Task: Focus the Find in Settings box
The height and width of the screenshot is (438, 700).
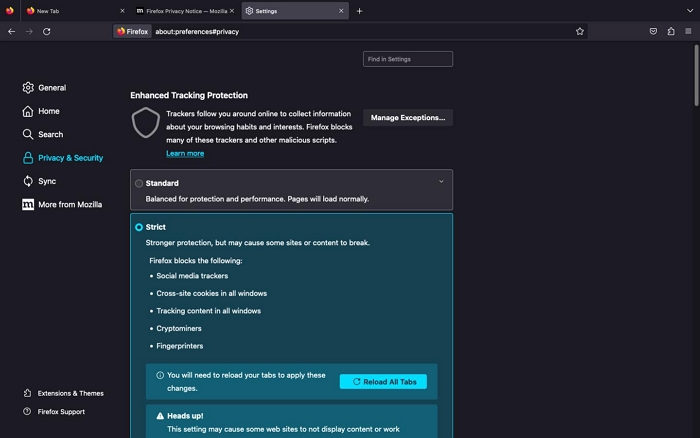Action: click(x=408, y=59)
